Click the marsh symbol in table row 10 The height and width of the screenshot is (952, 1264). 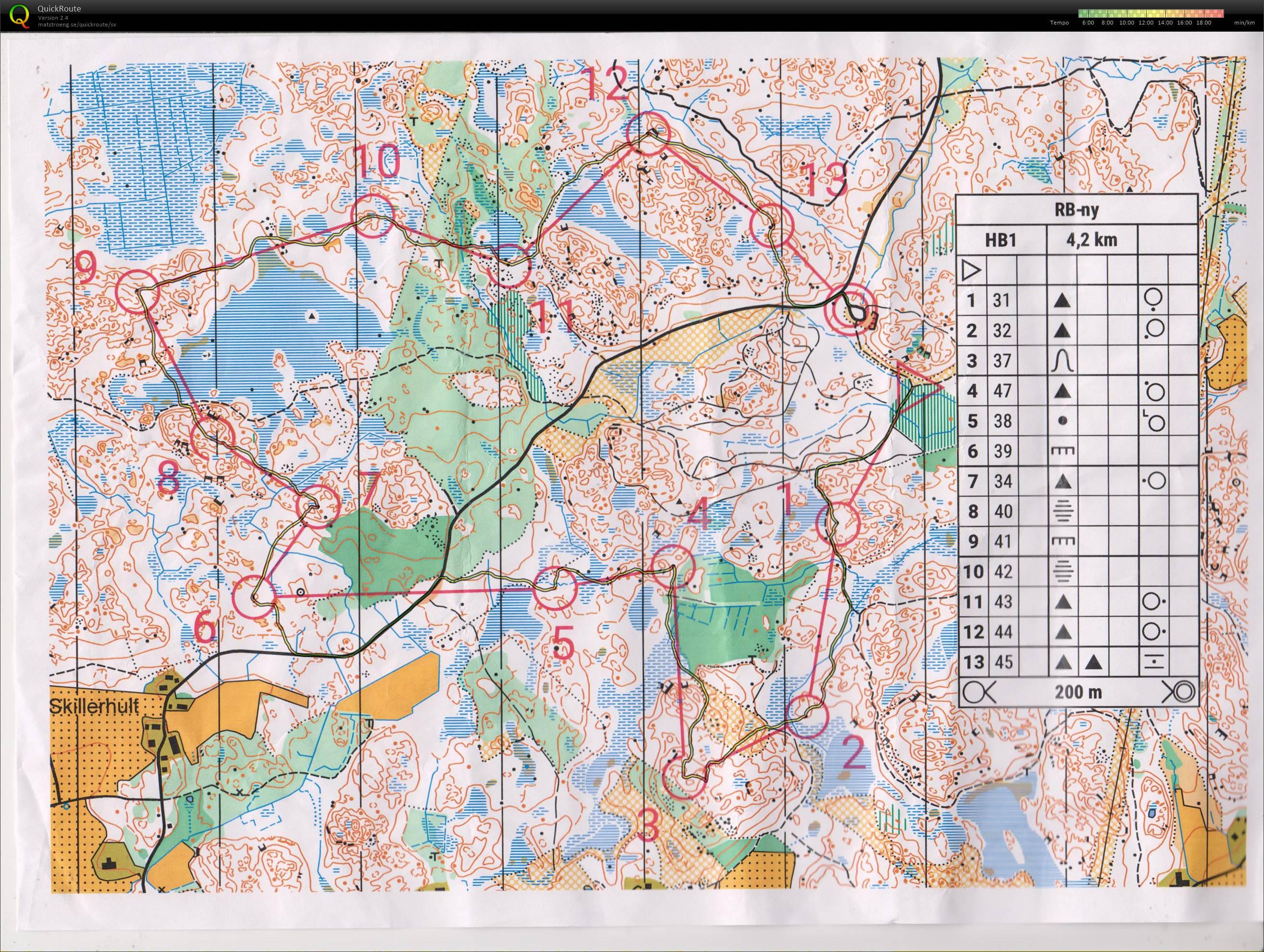1062,571
